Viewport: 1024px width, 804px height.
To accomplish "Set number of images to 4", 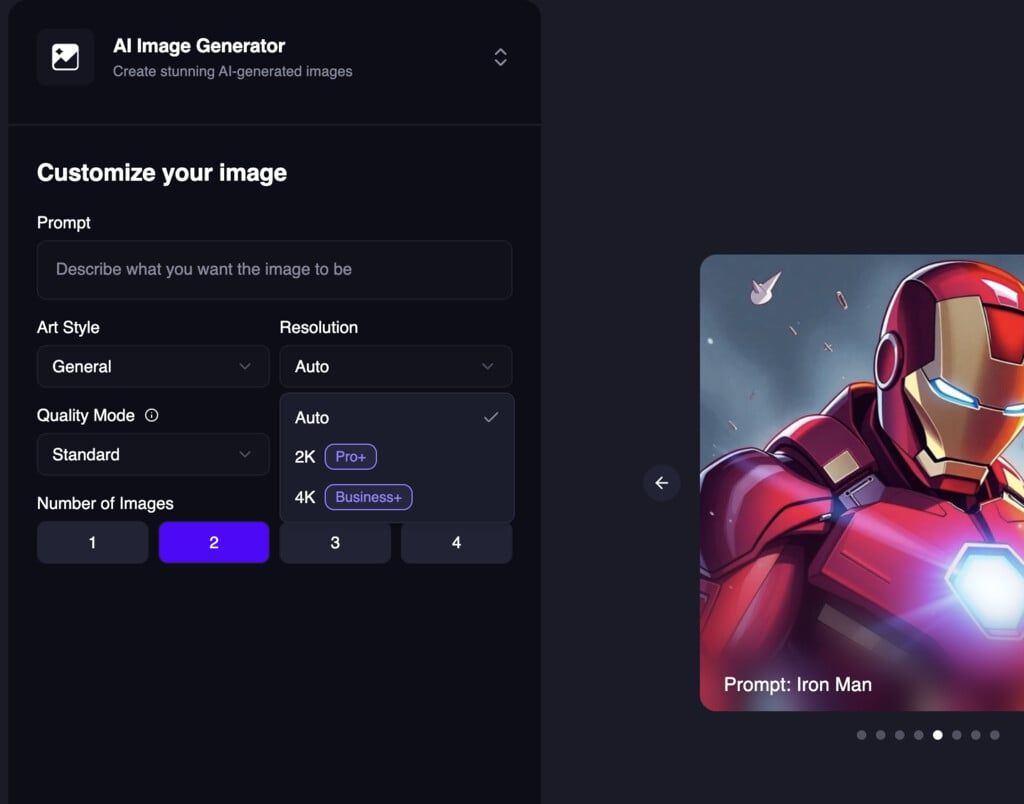I will [x=456, y=543].
